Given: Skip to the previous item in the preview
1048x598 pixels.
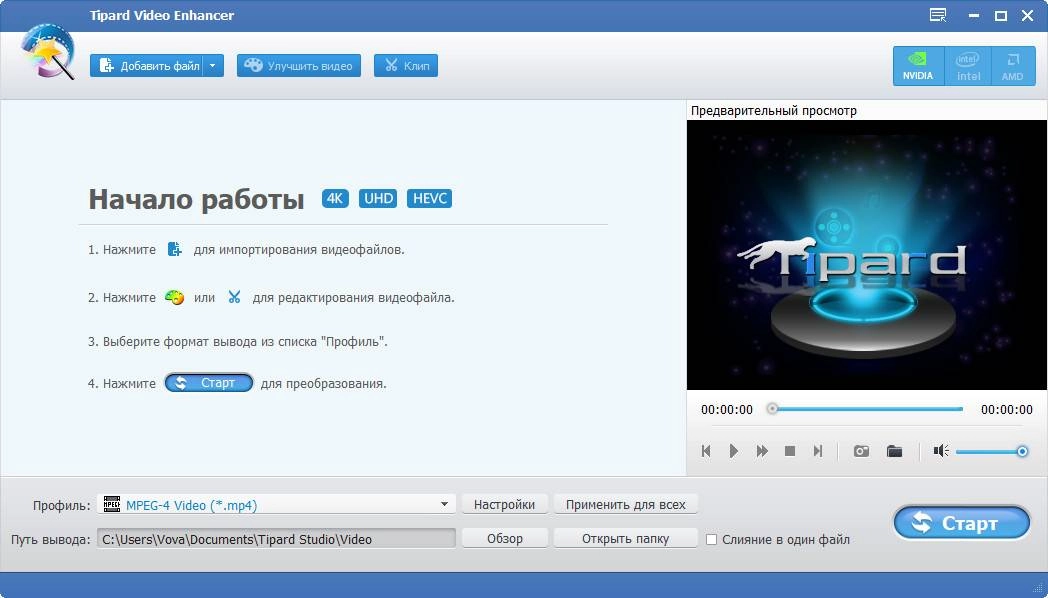Looking at the screenshot, I should tap(706, 451).
